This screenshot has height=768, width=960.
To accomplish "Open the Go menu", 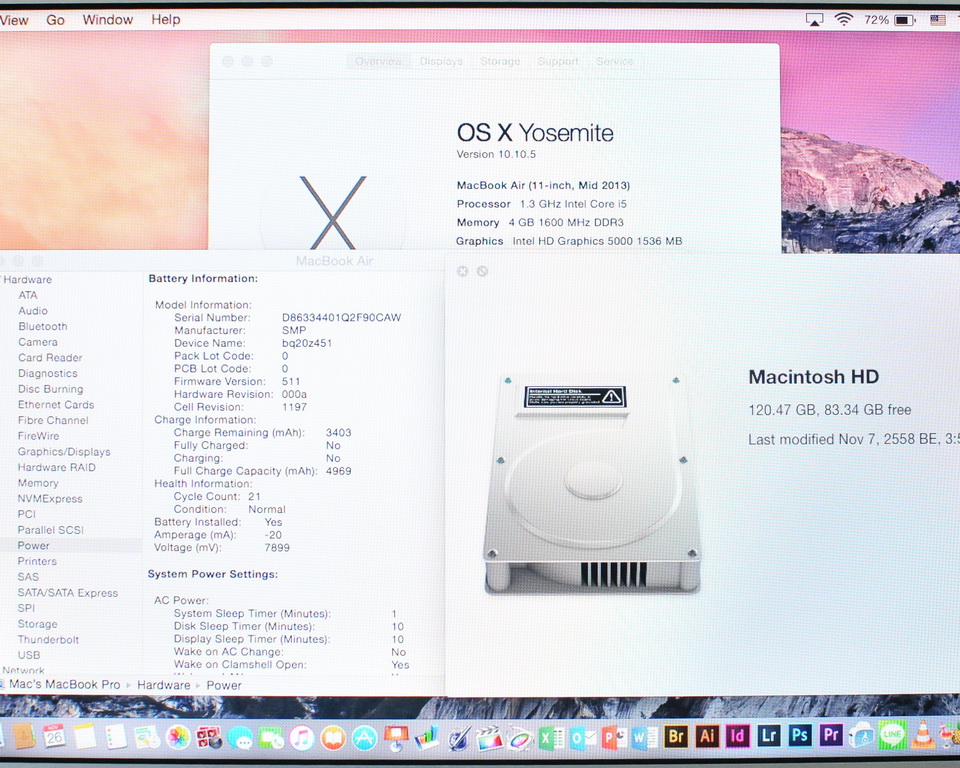I will 56,20.
